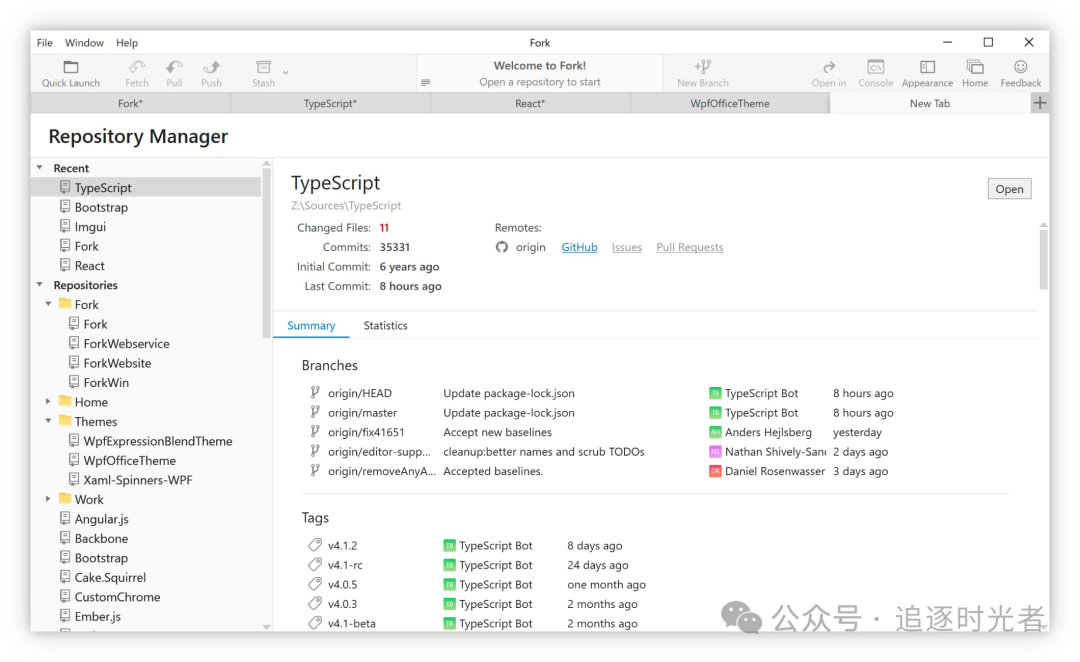1080x662 pixels.
Task: Switch to the Statistics tab
Action: pyautogui.click(x=385, y=326)
